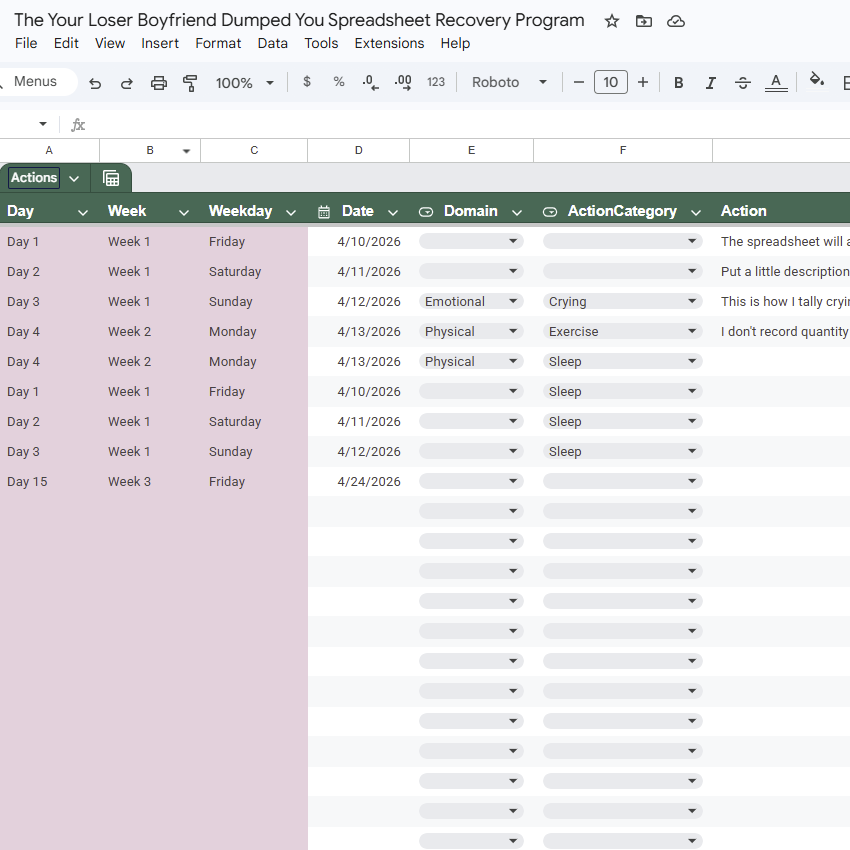
Task: Select column F header
Action: coord(623,151)
